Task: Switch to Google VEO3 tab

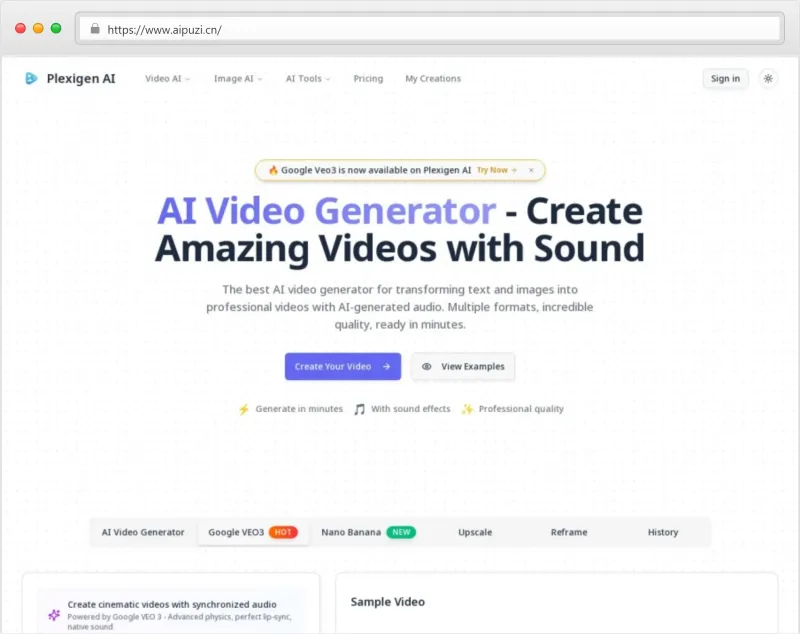Action: [x=253, y=532]
